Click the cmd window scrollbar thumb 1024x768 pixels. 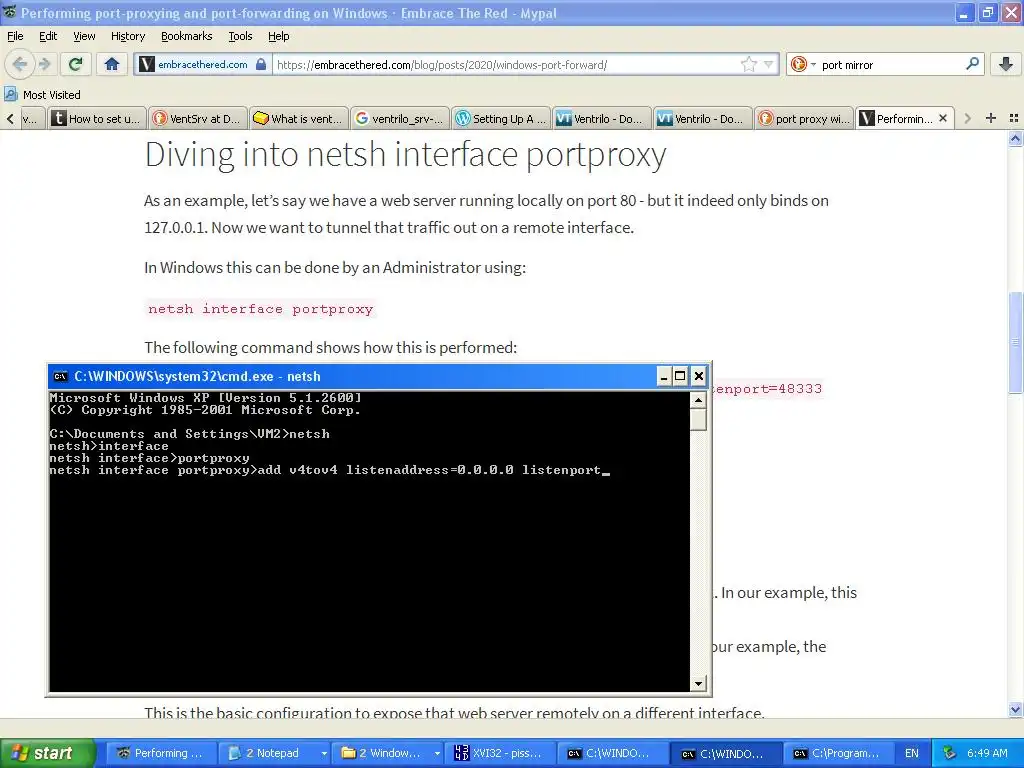698,419
